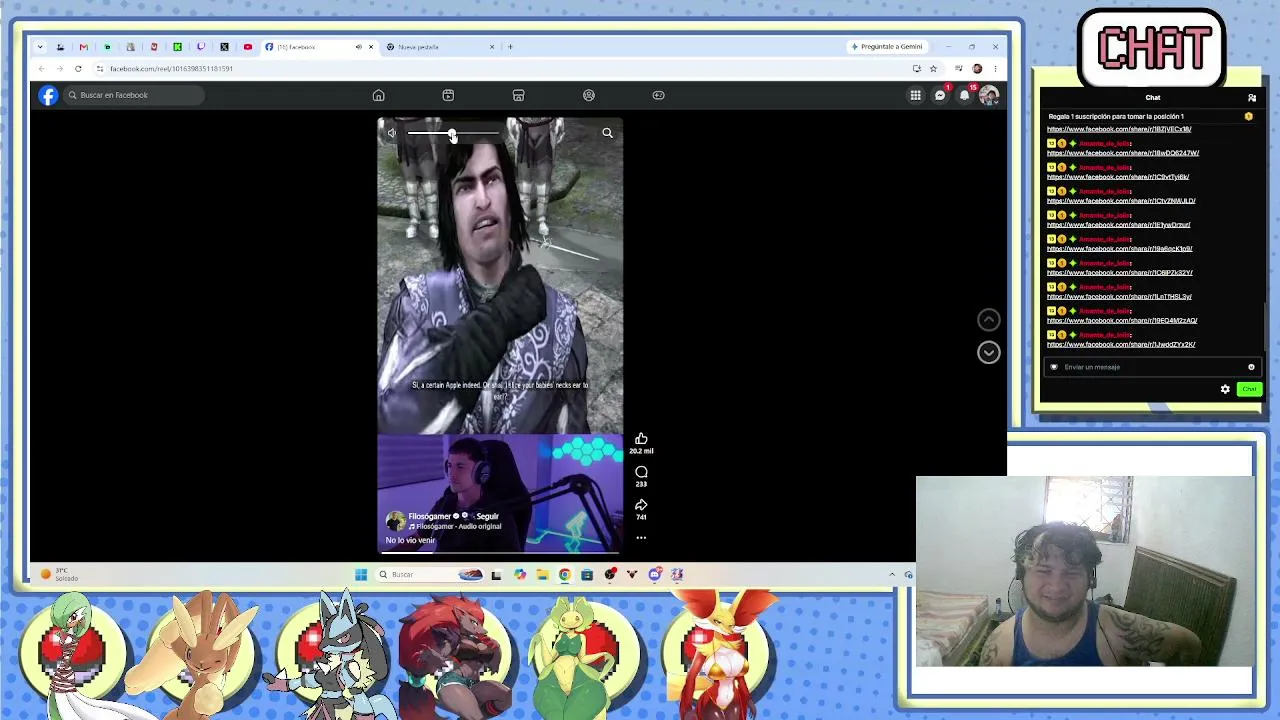Open the Messenger icon with badge
The image size is (1280, 720).
pyautogui.click(x=940, y=95)
